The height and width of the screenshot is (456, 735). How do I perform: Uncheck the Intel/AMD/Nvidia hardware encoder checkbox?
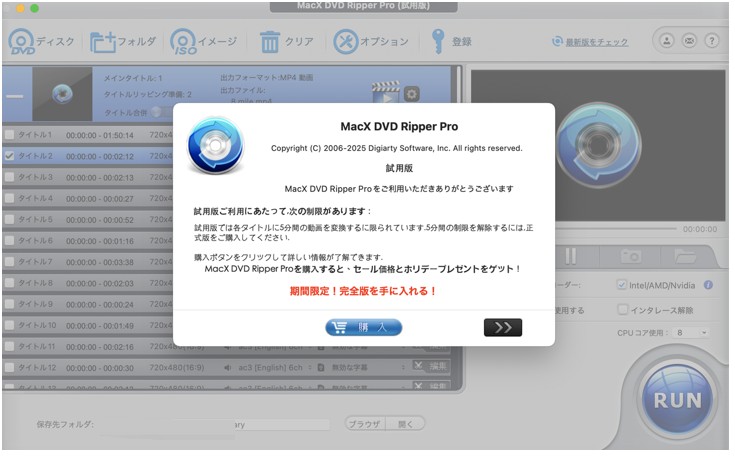coord(622,284)
